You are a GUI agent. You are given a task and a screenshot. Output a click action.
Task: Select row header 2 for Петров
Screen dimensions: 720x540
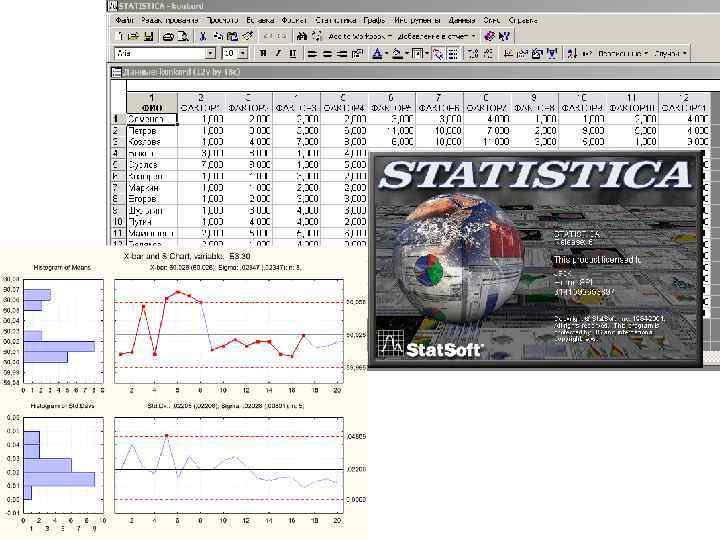tap(118, 130)
